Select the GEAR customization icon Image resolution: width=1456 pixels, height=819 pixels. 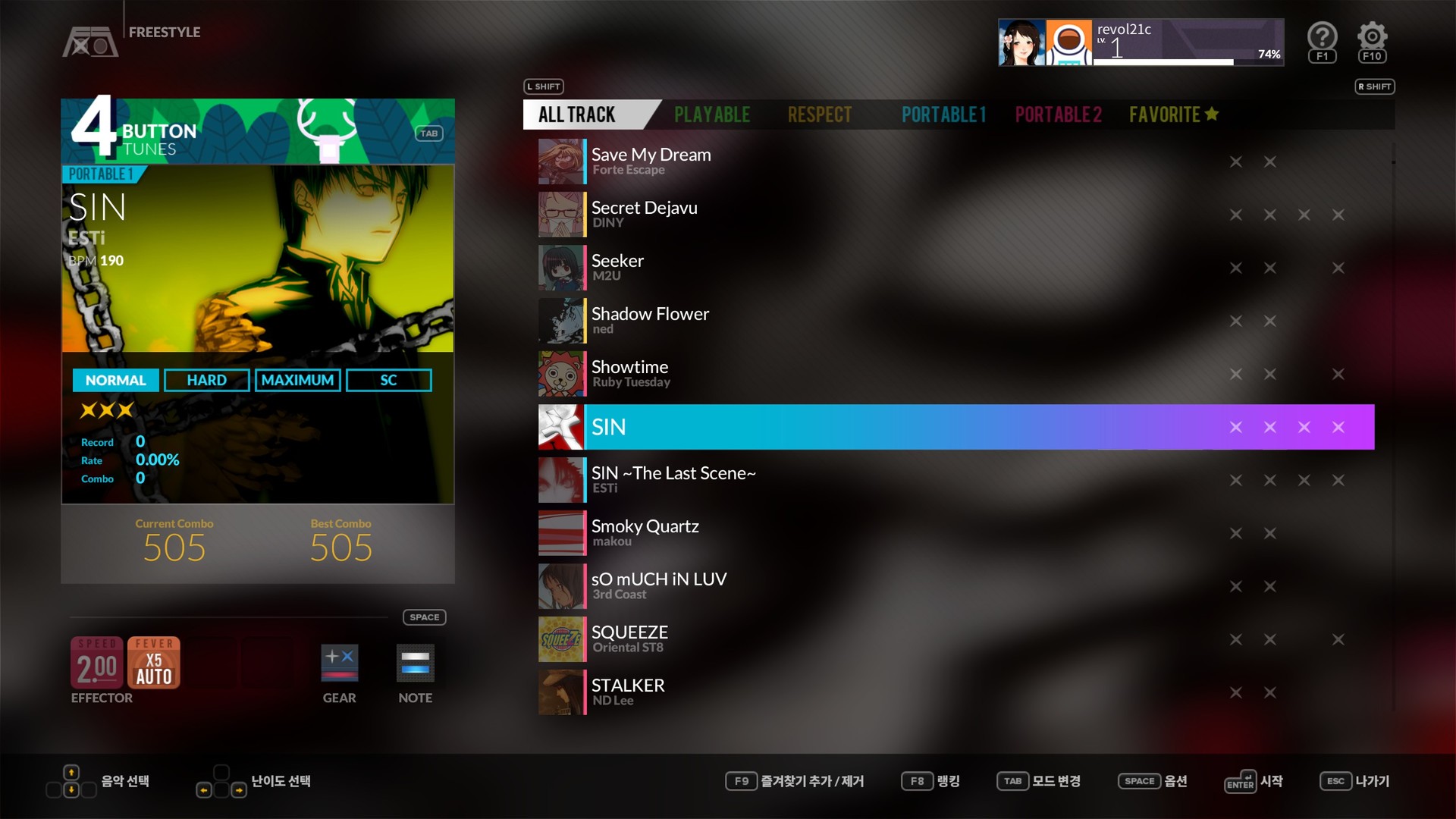pyautogui.click(x=338, y=665)
